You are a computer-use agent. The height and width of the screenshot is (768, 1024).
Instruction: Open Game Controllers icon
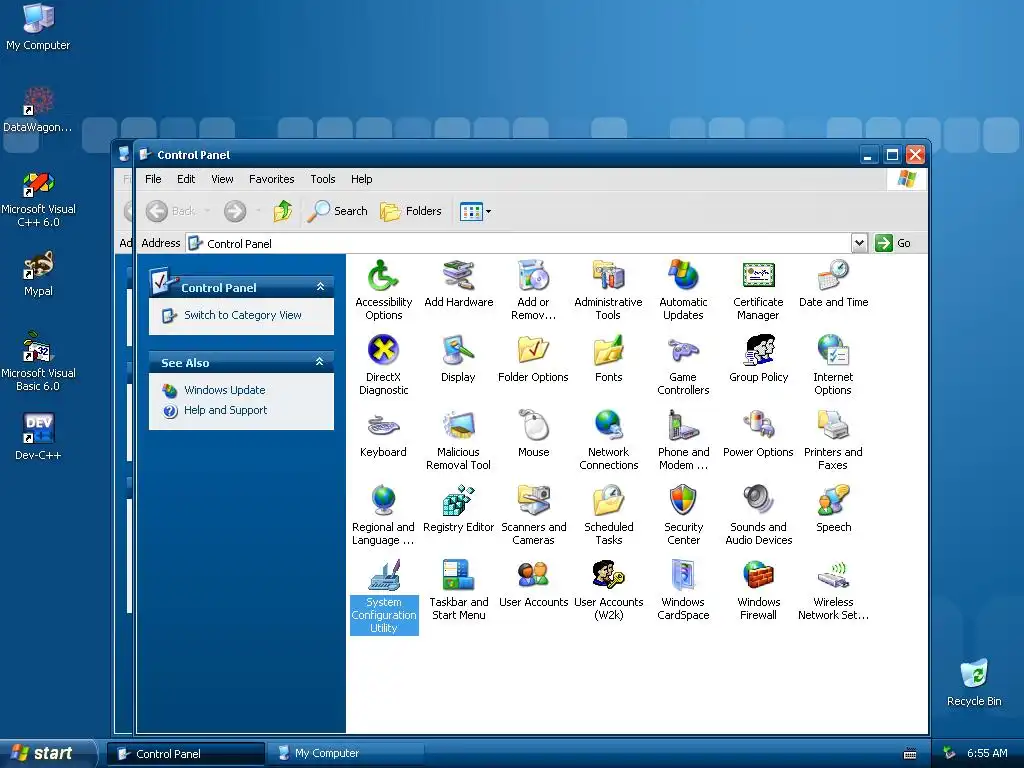pos(683,365)
